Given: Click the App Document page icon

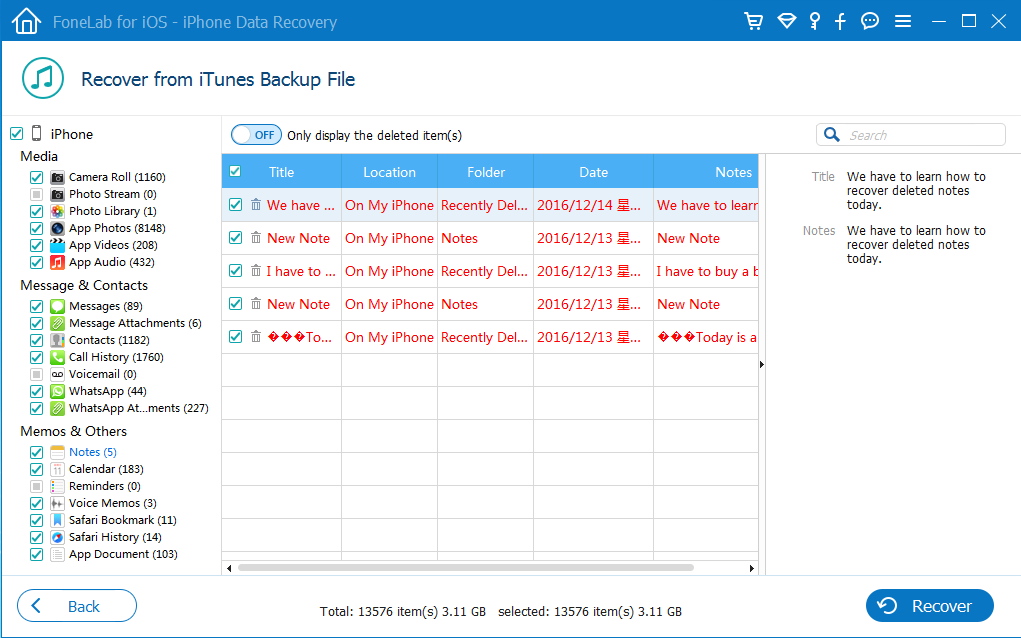Looking at the screenshot, I should coord(57,553).
